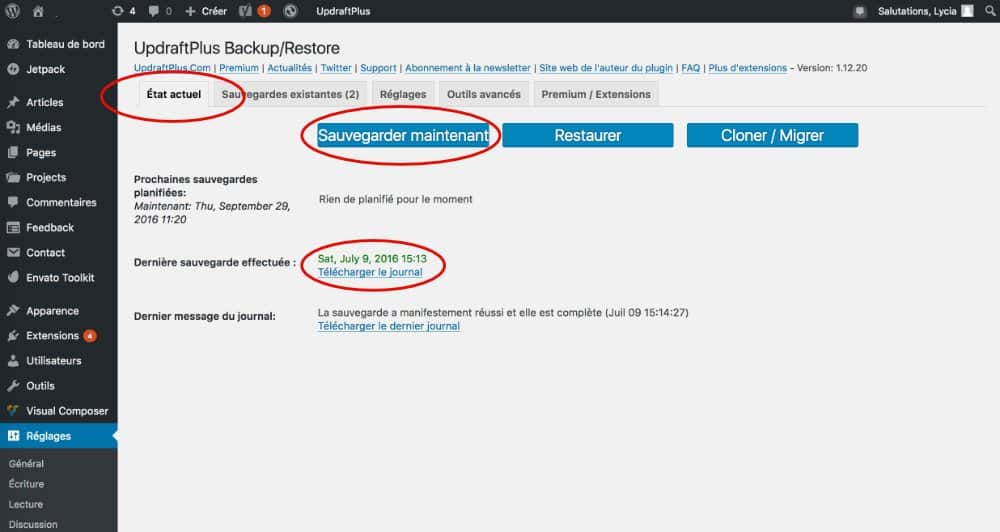Select the Apparence brush icon
The image size is (1000, 532).
pyautogui.click(x=13, y=311)
